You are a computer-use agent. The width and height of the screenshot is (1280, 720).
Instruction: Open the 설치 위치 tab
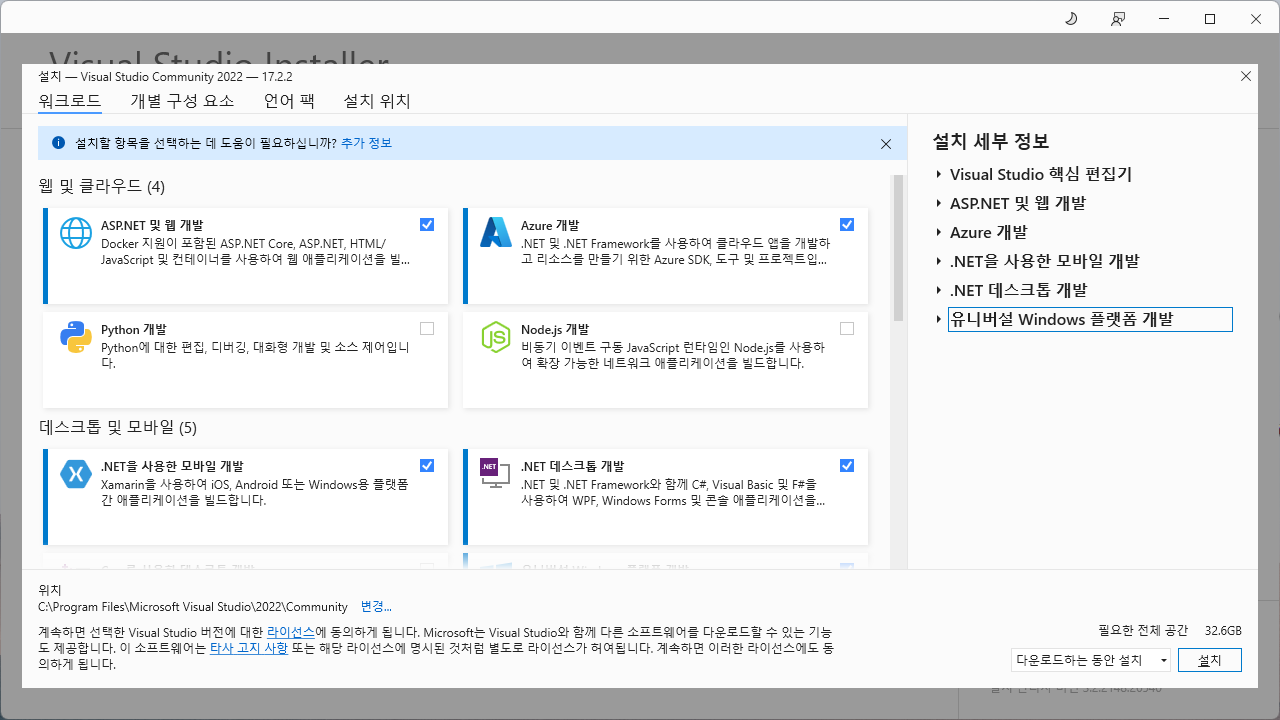pos(377,101)
